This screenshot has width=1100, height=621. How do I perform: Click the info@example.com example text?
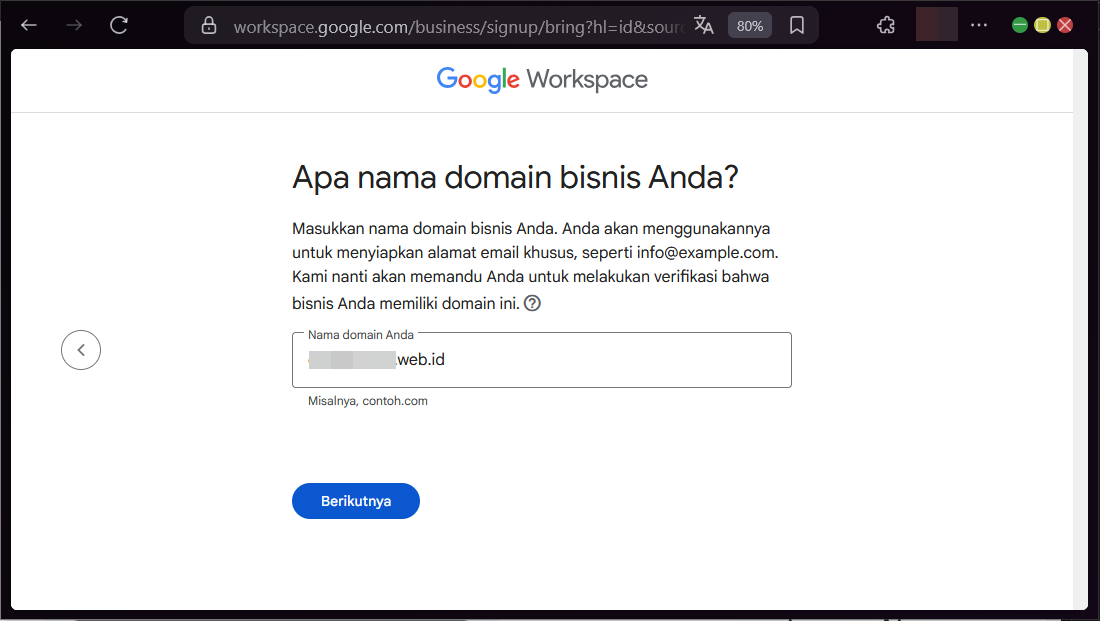pos(706,253)
